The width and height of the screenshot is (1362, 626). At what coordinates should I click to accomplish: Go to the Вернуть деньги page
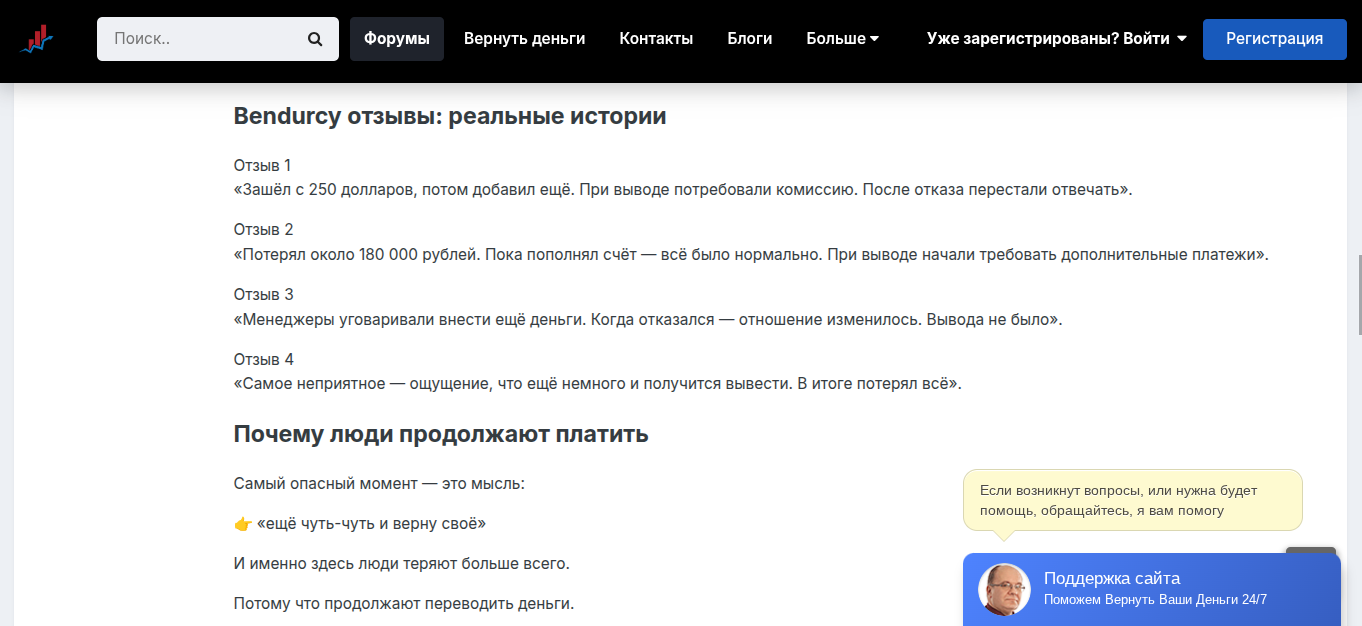pos(525,39)
